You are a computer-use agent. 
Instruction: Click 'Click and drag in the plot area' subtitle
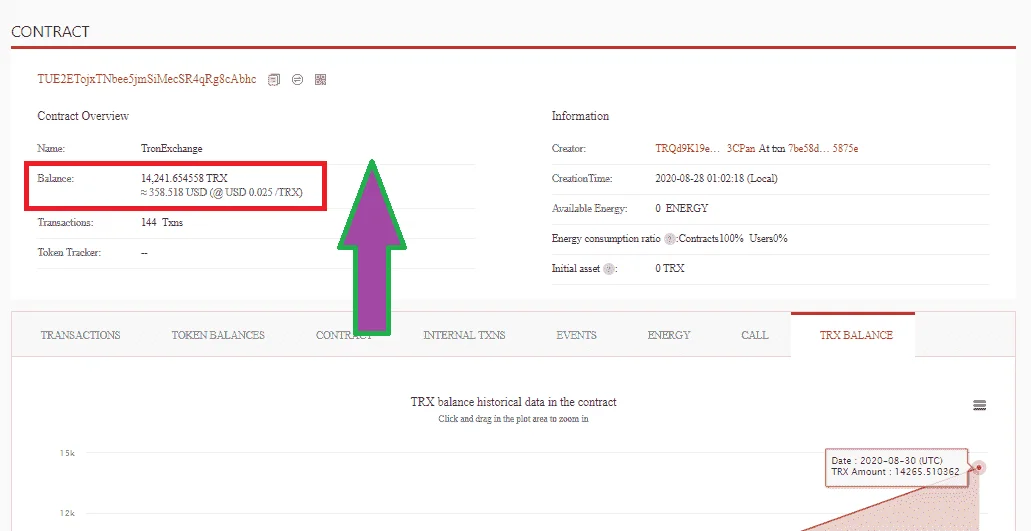pos(514,419)
